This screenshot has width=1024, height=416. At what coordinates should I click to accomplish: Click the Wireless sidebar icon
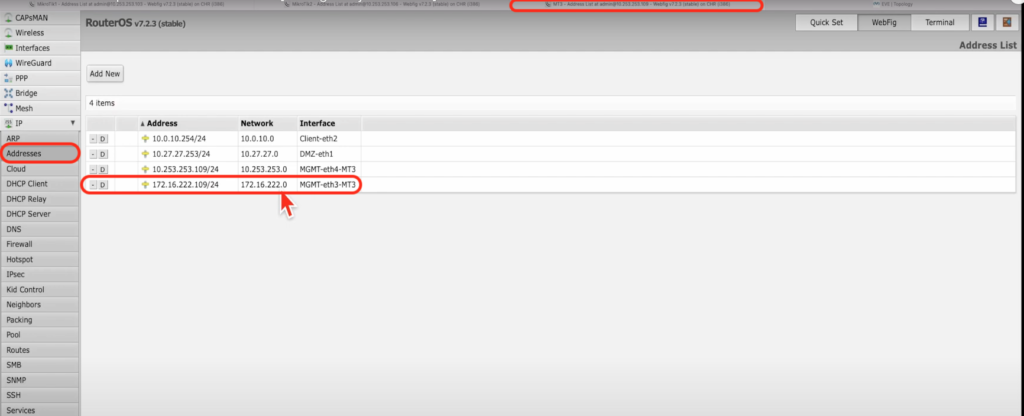(8, 33)
